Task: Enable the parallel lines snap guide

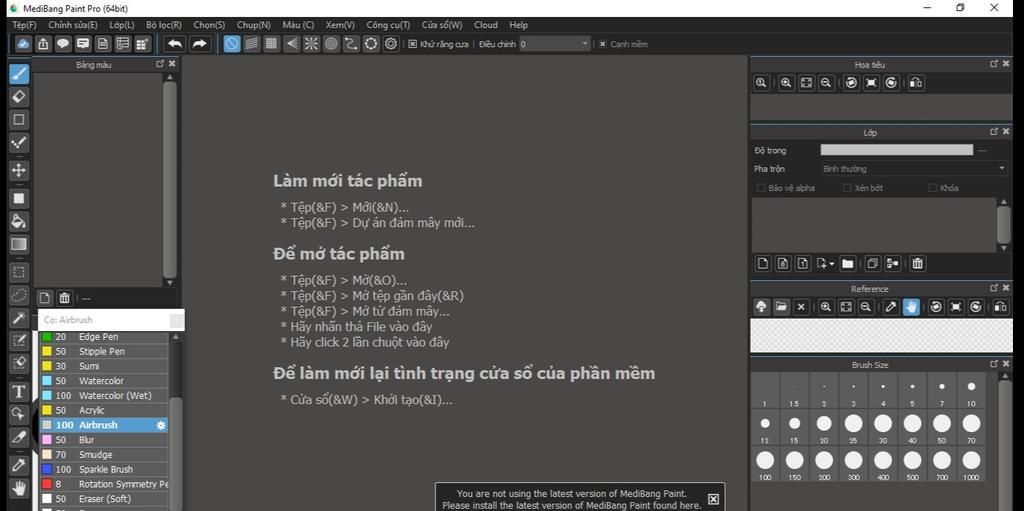Action: tap(251, 44)
